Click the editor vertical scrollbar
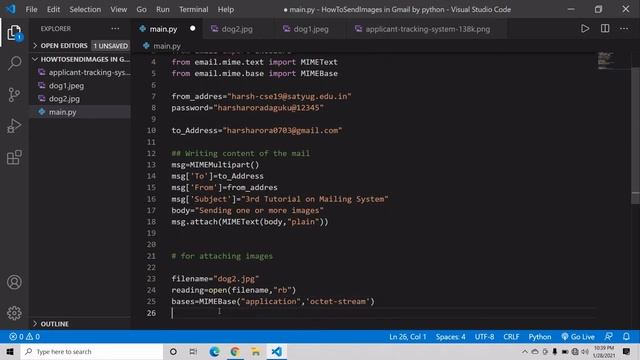Screen dimensions: 640x360 636,135
